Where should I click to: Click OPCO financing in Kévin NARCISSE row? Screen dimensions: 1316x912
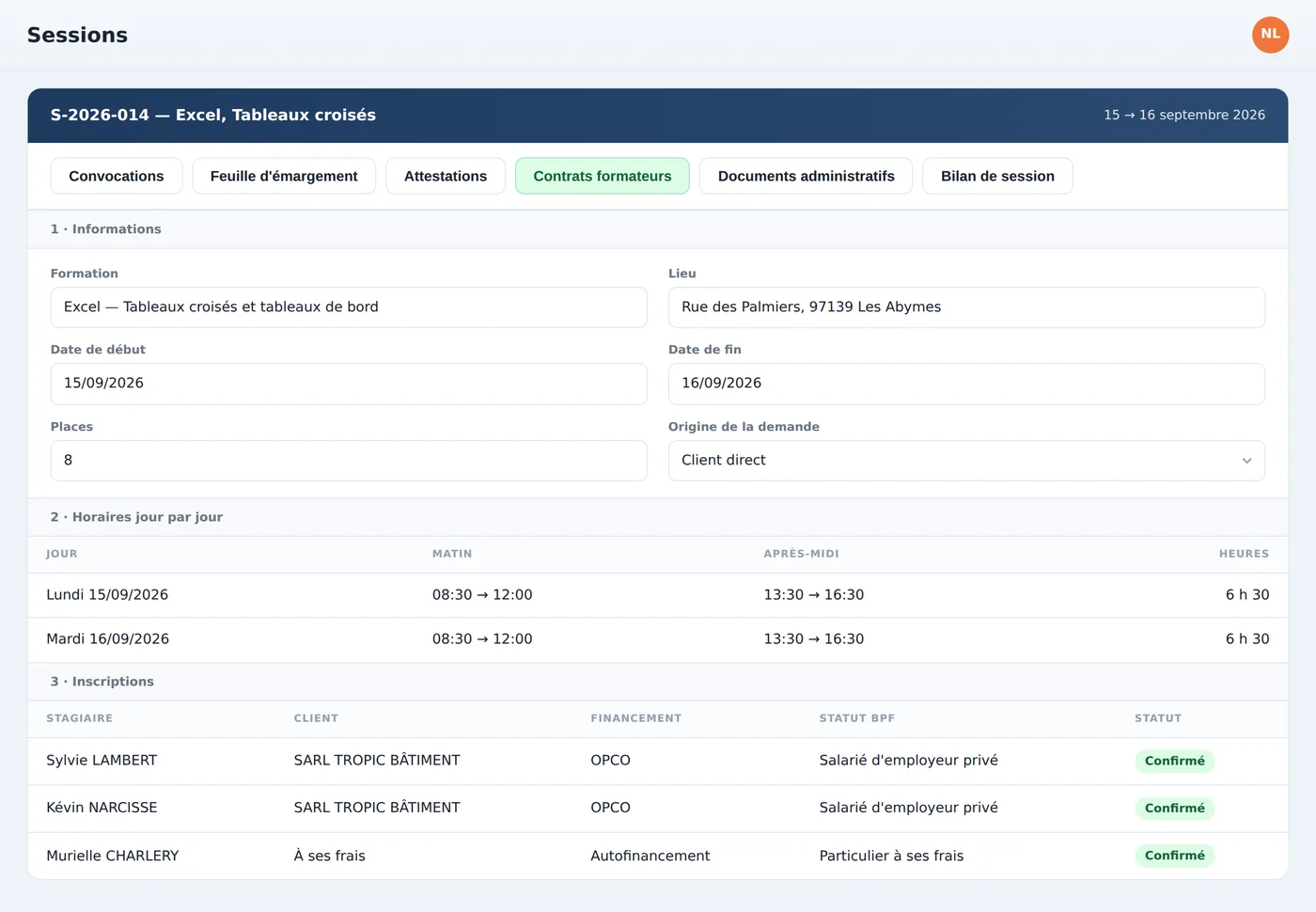pos(610,808)
